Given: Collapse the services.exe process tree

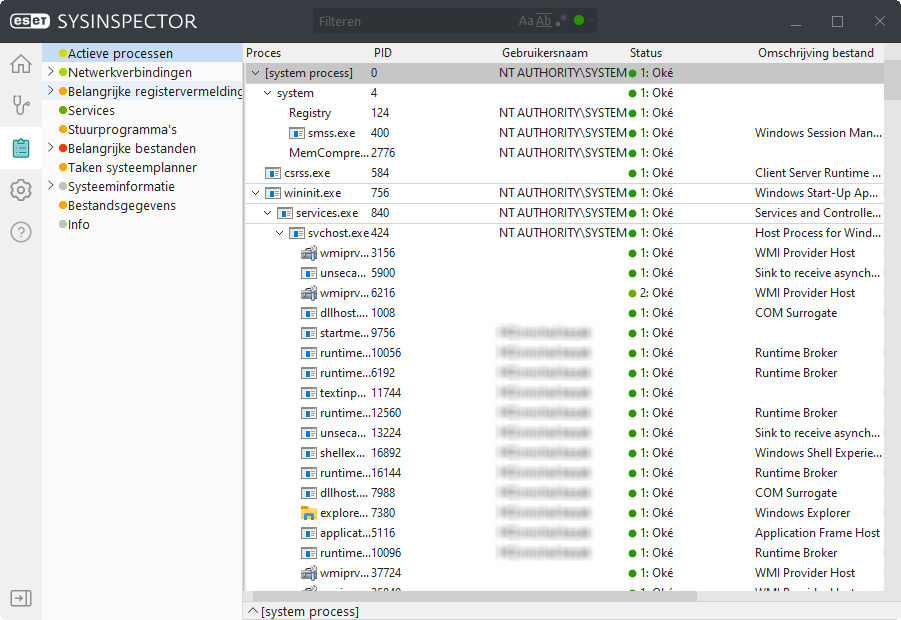Looking at the screenshot, I should 268,213.
